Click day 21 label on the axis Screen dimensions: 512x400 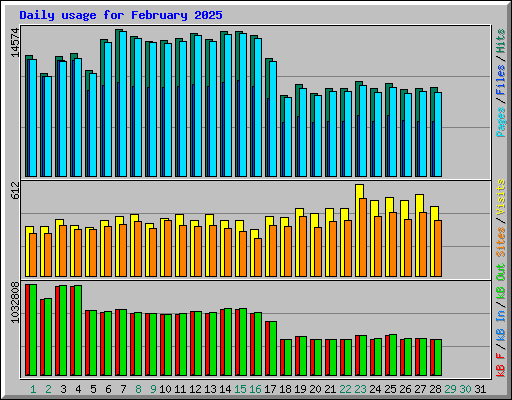[x=330, y=389]
